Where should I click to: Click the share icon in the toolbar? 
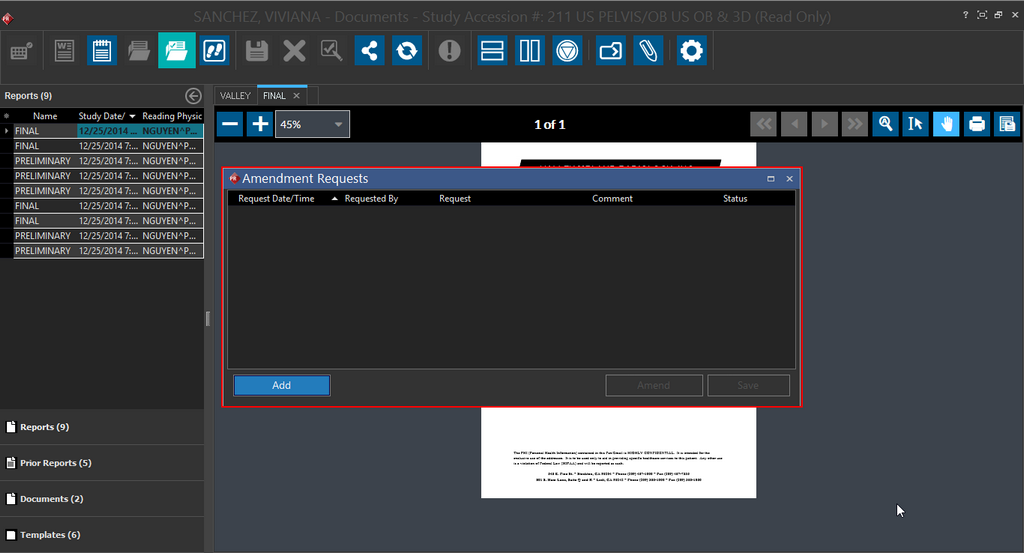pyautogui.click(x=369, y=51)
